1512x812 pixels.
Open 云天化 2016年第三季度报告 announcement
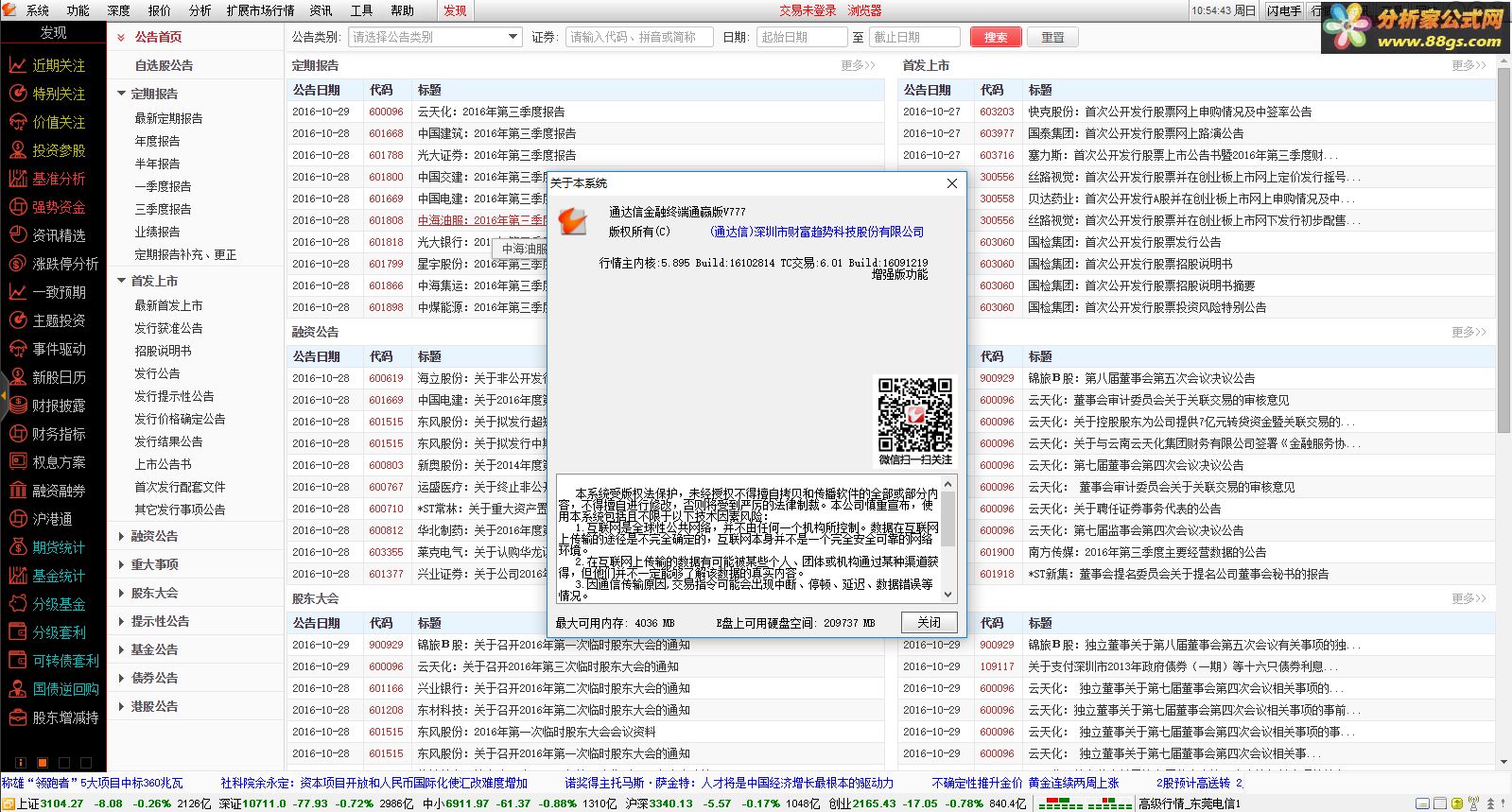(491, 112)
